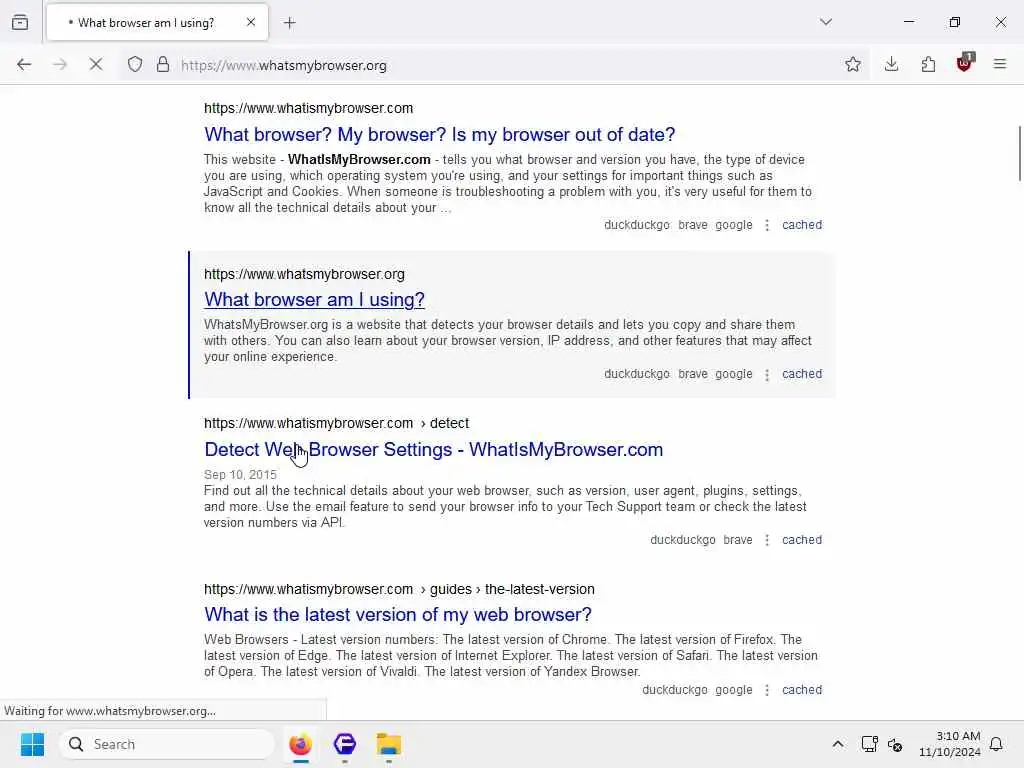
Task: Open 'What browser? My browser?' result link
Action: (440, 135)
